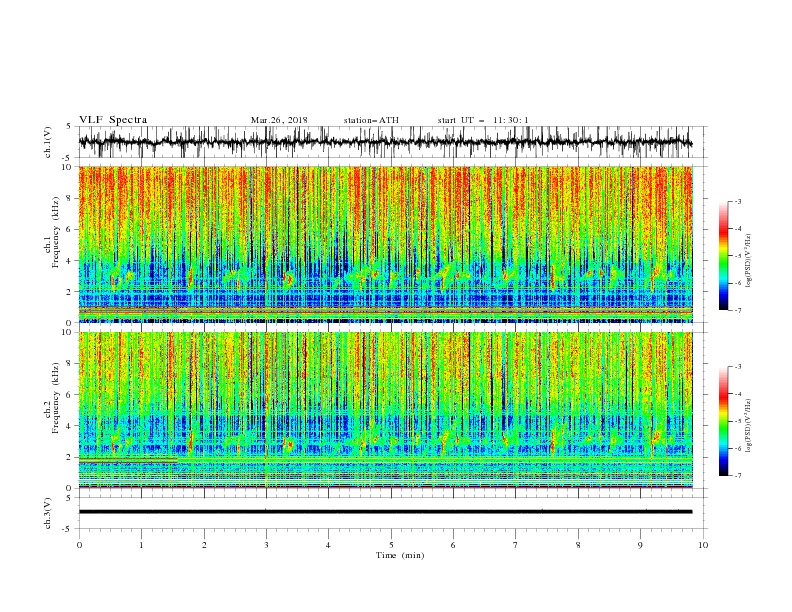Select the "start UT = 11:30:1" text
Viewport: 792px width, 612px height.
(483, 120)
